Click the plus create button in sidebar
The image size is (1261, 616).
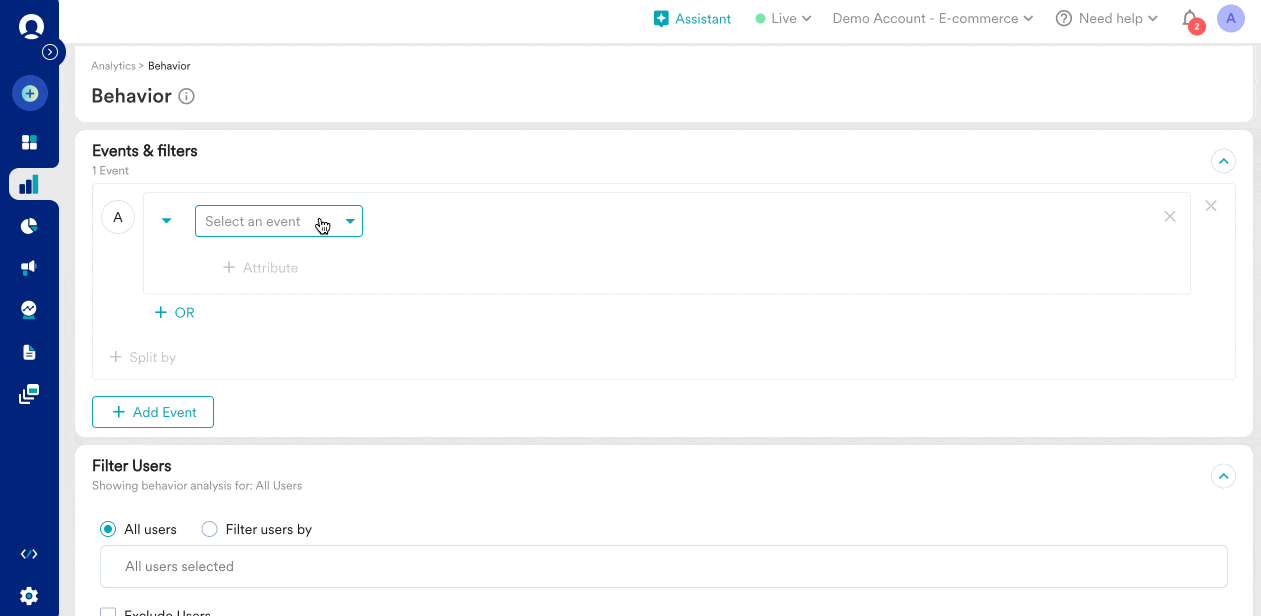29,93
